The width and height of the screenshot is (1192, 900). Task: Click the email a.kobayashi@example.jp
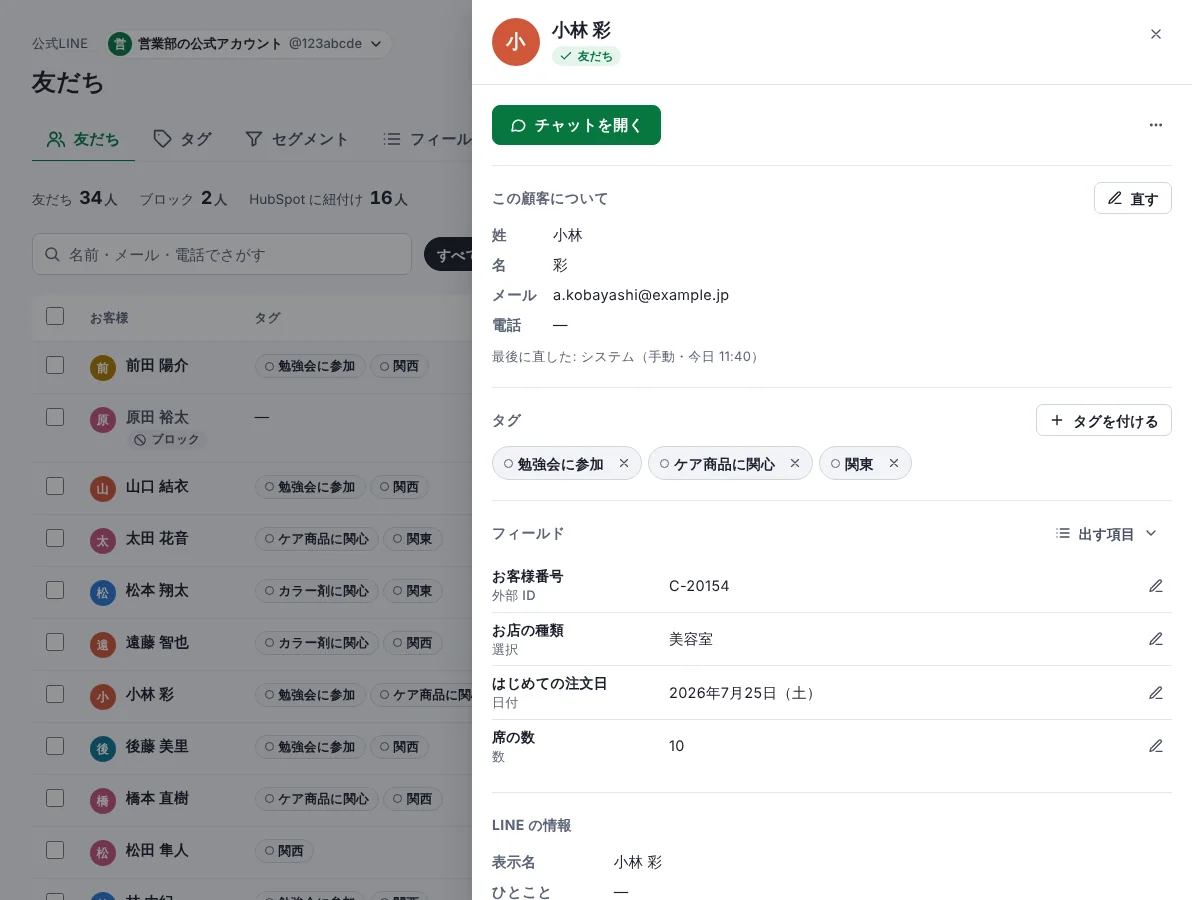coord(640,295)
